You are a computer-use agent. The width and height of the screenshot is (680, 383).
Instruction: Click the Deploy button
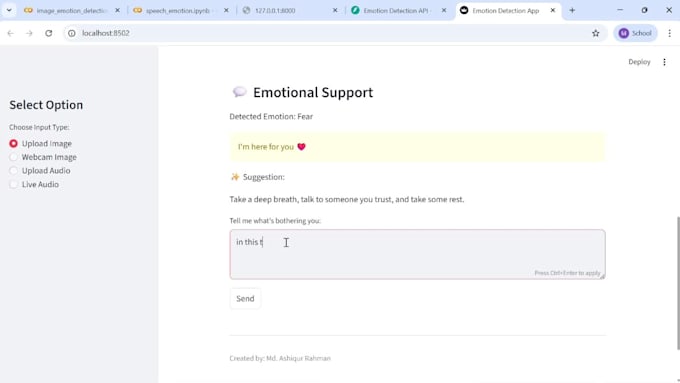(x=639, y=62)
